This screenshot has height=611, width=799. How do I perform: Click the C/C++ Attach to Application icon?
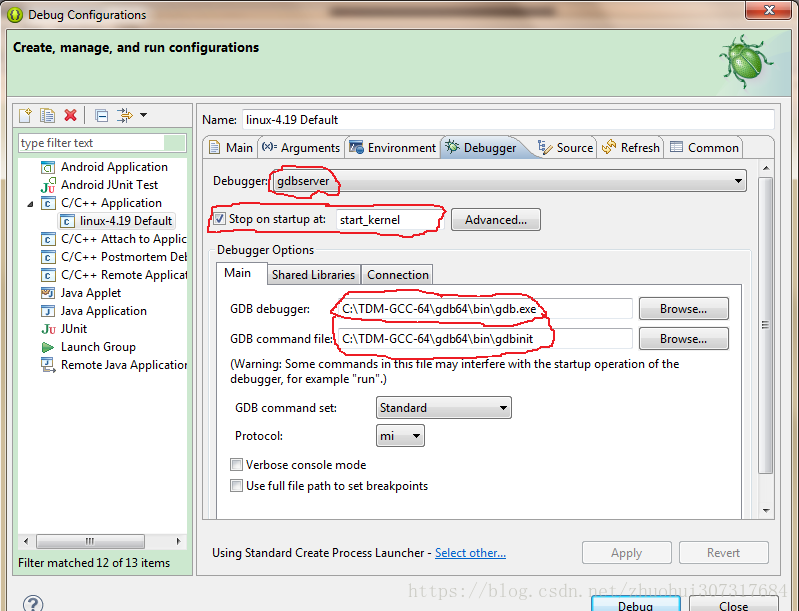point(47,239)
